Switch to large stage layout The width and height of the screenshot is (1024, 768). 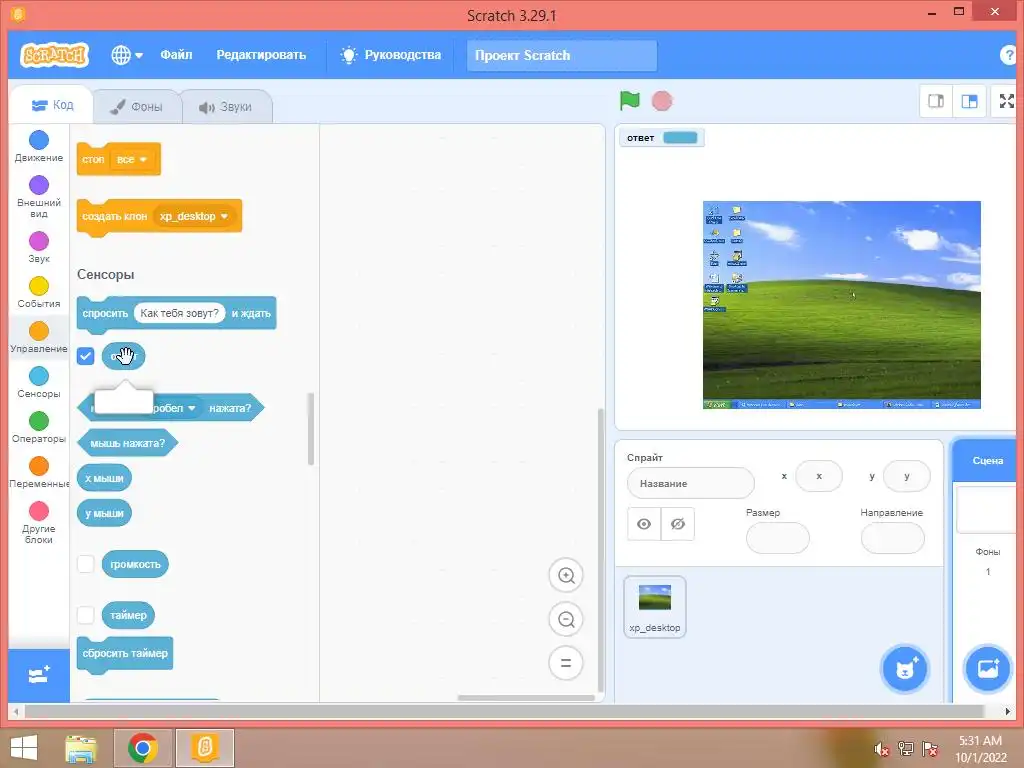(x=969, y=101)
